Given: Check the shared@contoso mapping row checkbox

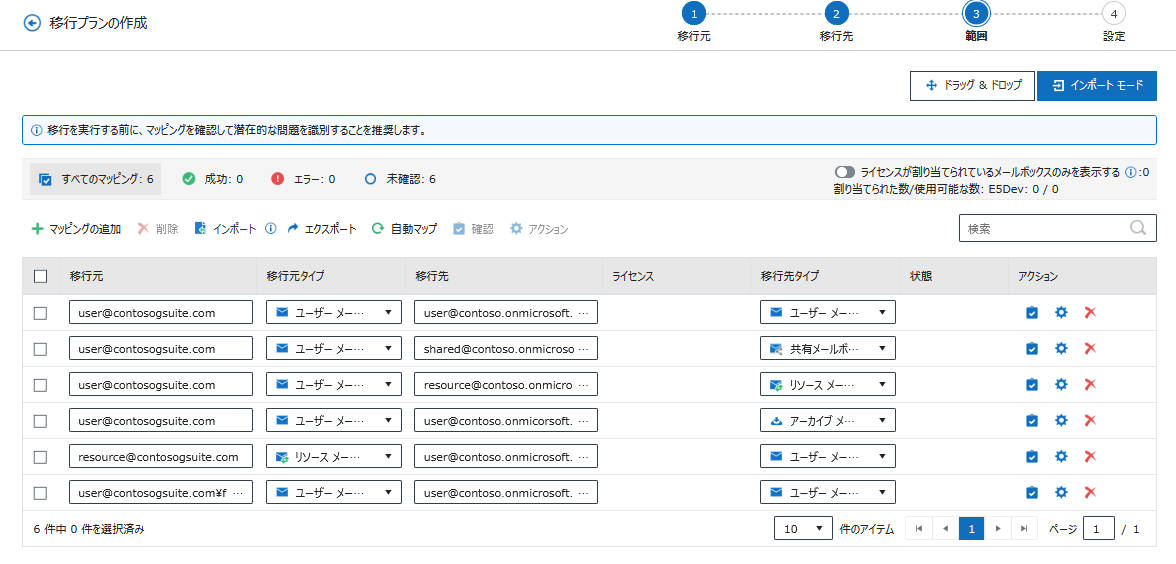Looking at the screenshot, I should [x=40, y=349].
